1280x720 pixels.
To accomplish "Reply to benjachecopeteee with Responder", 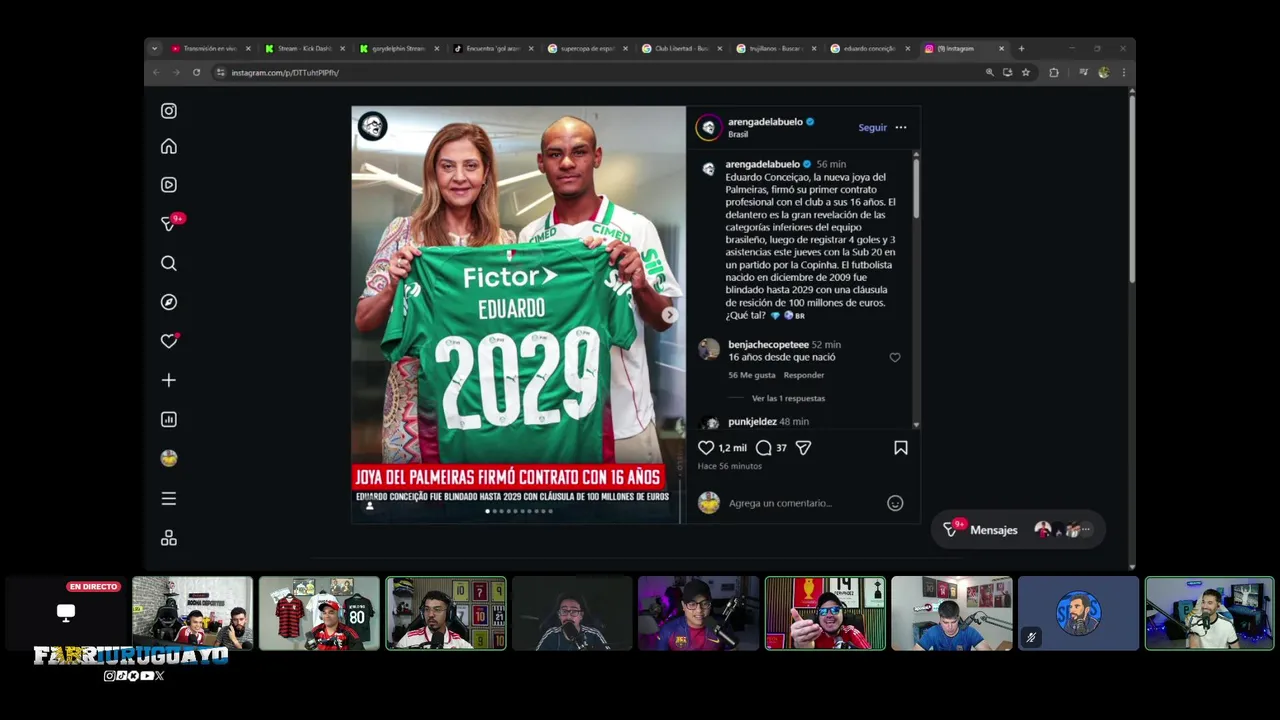I will click(804, 375).
